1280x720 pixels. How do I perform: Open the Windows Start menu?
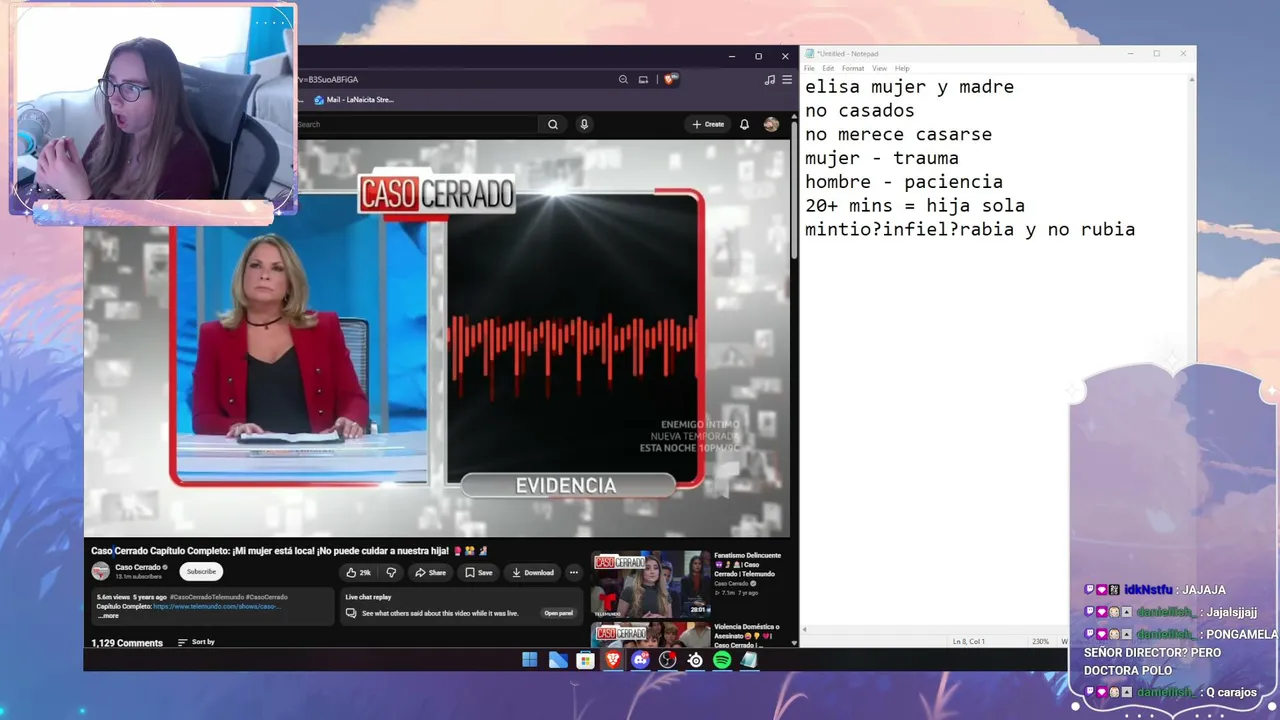[x=530, y=660]
